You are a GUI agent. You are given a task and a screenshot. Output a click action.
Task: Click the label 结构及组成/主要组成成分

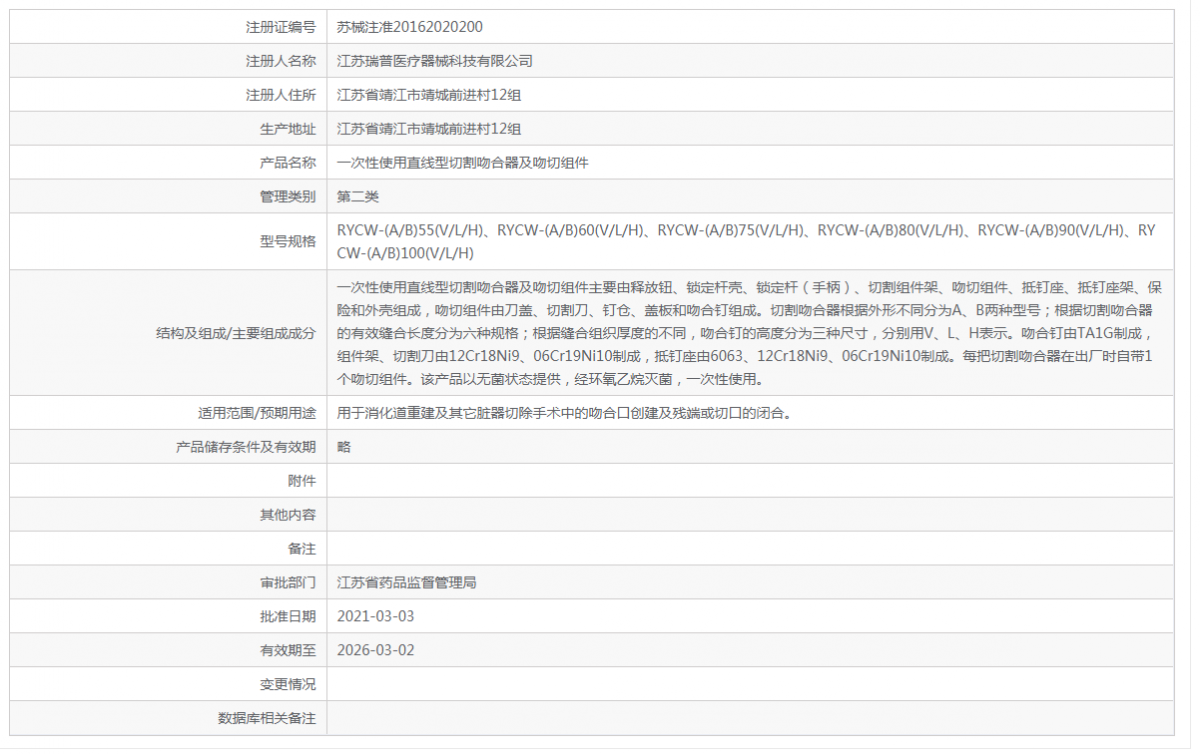(x=236, y=333)
